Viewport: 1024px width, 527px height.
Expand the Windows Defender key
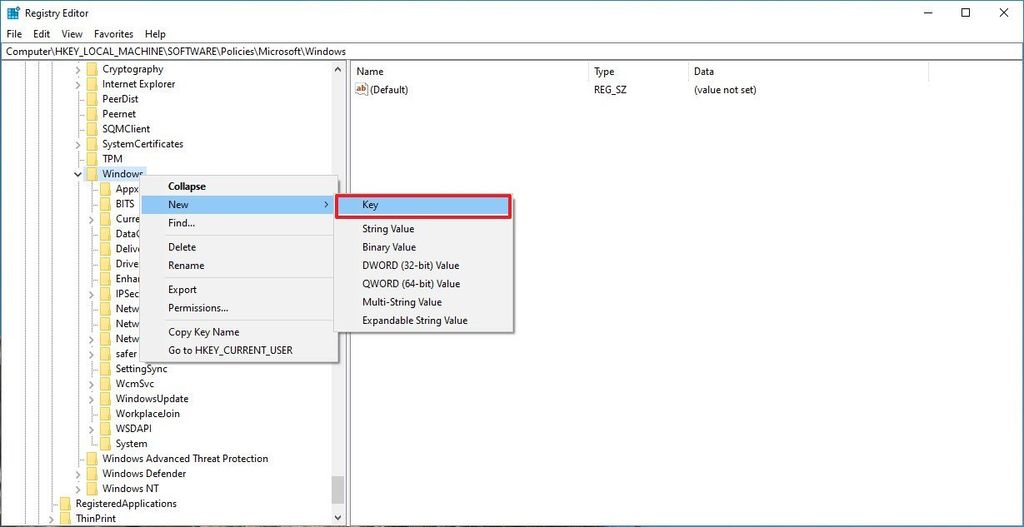(x=78, y=474)
